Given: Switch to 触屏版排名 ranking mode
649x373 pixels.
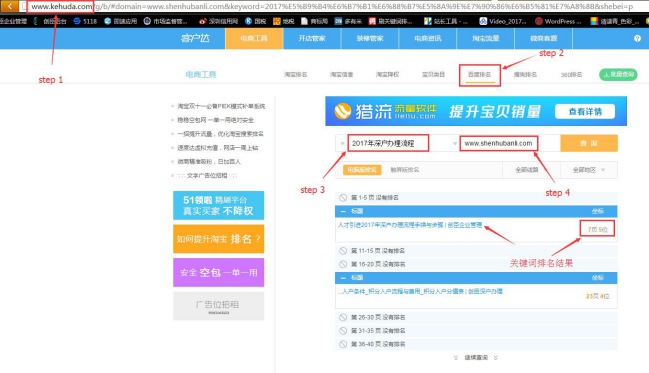Looking at the screenshot, I should pos(405,170).
